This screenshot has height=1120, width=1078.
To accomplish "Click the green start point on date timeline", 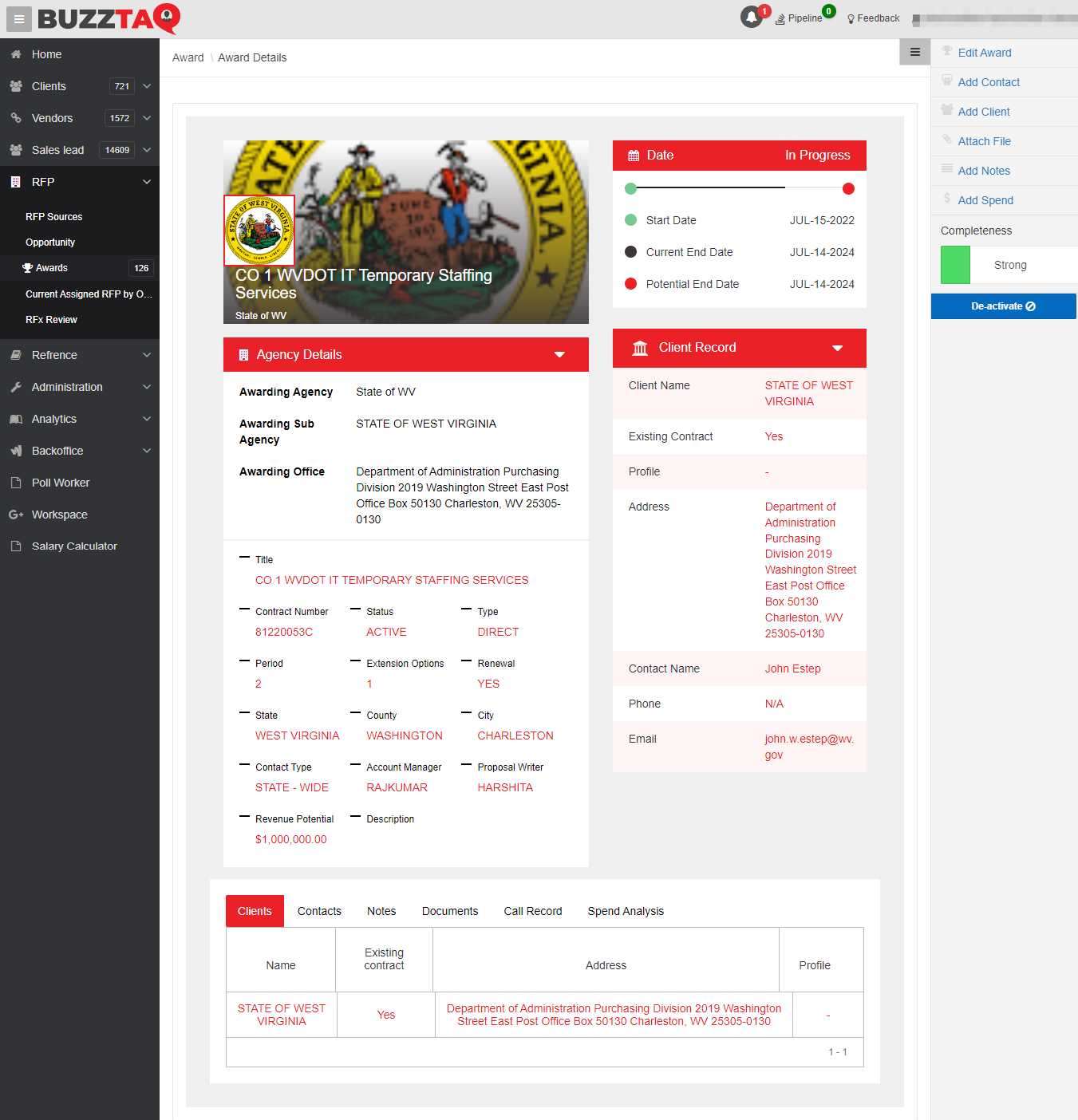I will (x=630, y=188).
